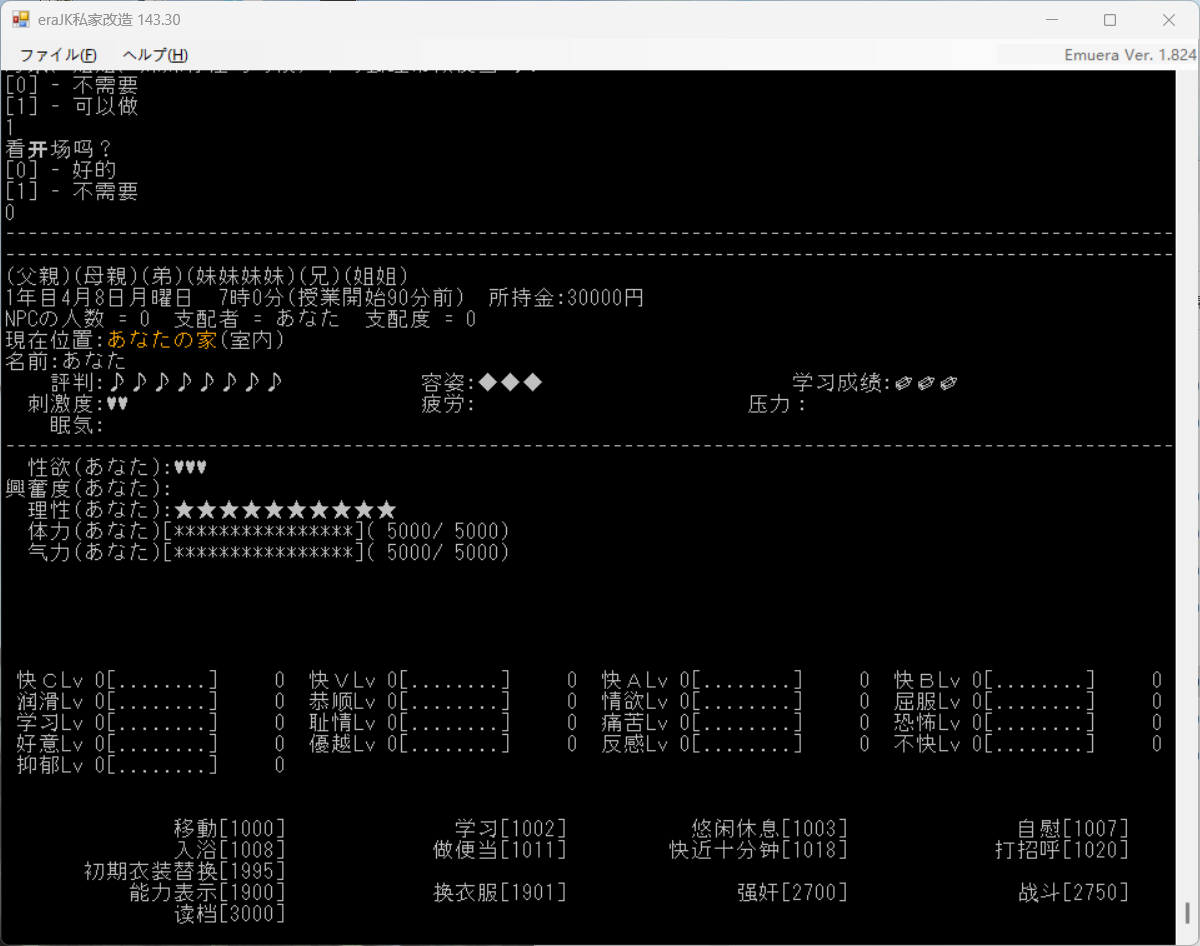Click the eraJK app icon in title bar
Image resolution: width=1200 pixels, height=946 pixels.
(x=21, y=20)
